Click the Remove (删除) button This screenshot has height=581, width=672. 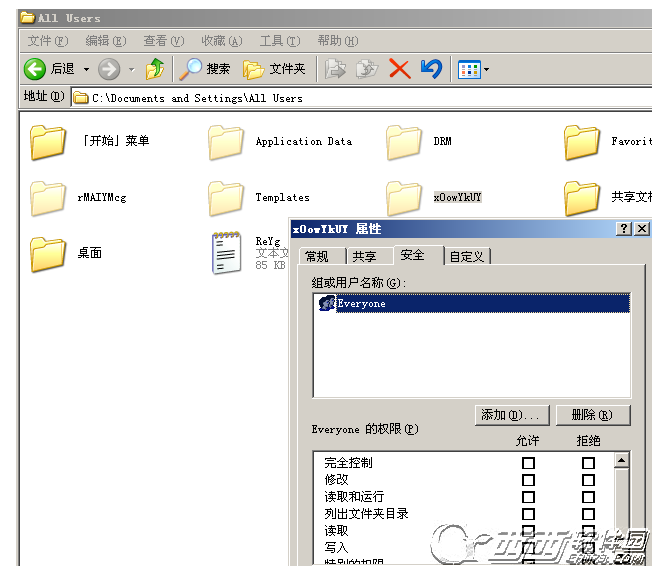pyautogui.click(x=591, y=415)
